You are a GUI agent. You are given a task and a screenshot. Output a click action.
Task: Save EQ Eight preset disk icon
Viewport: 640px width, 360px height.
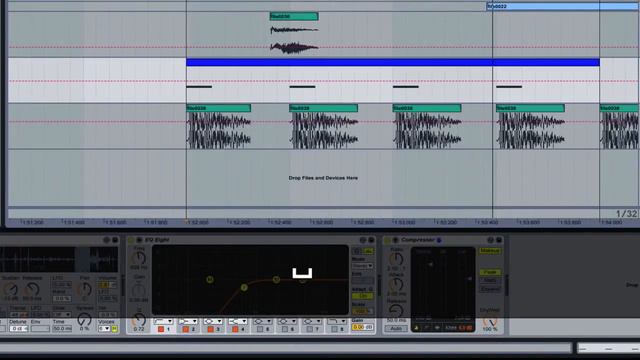(371, 240)
